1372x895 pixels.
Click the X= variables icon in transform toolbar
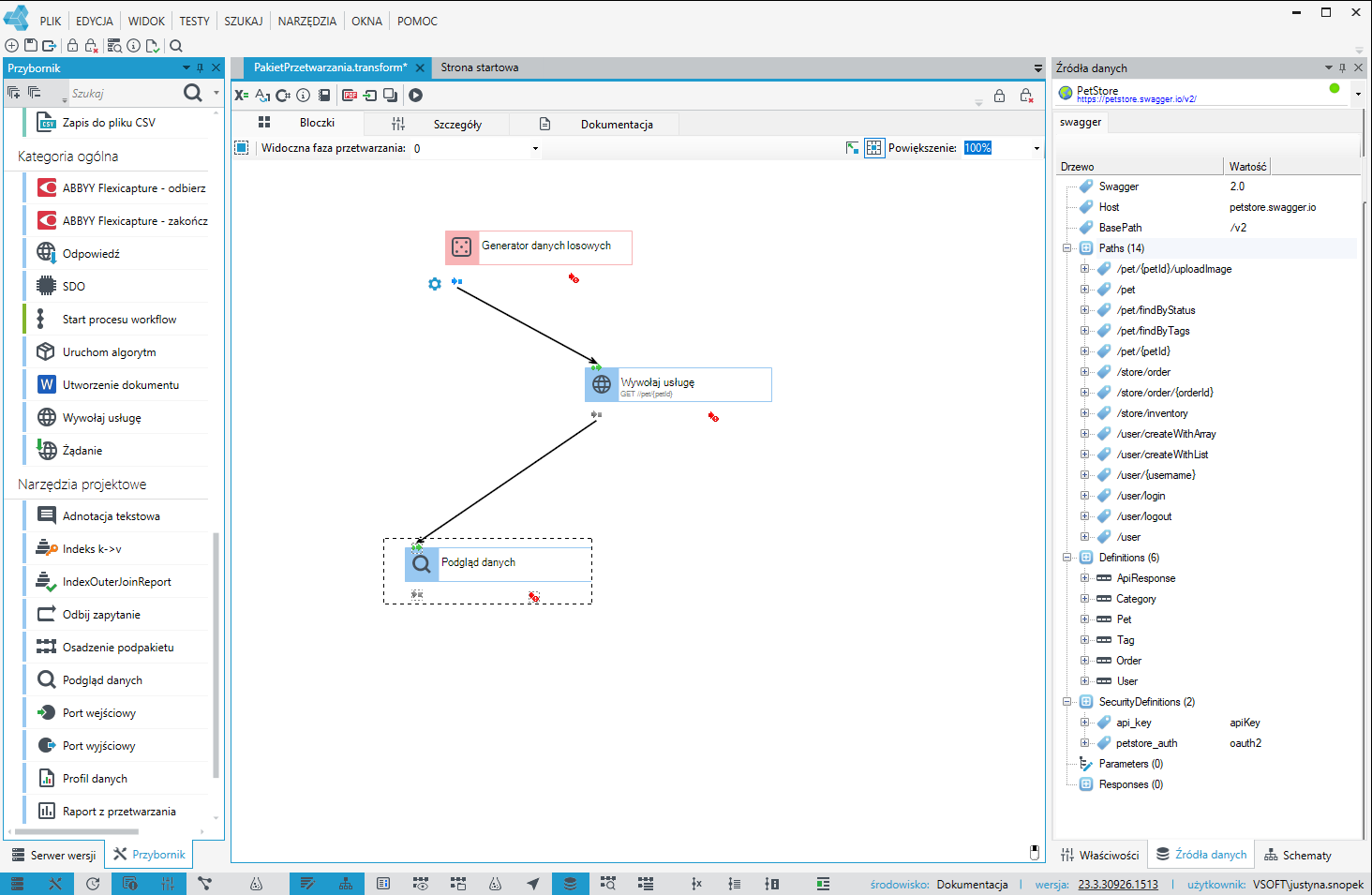pyautogui.click(x=242, y=95)
